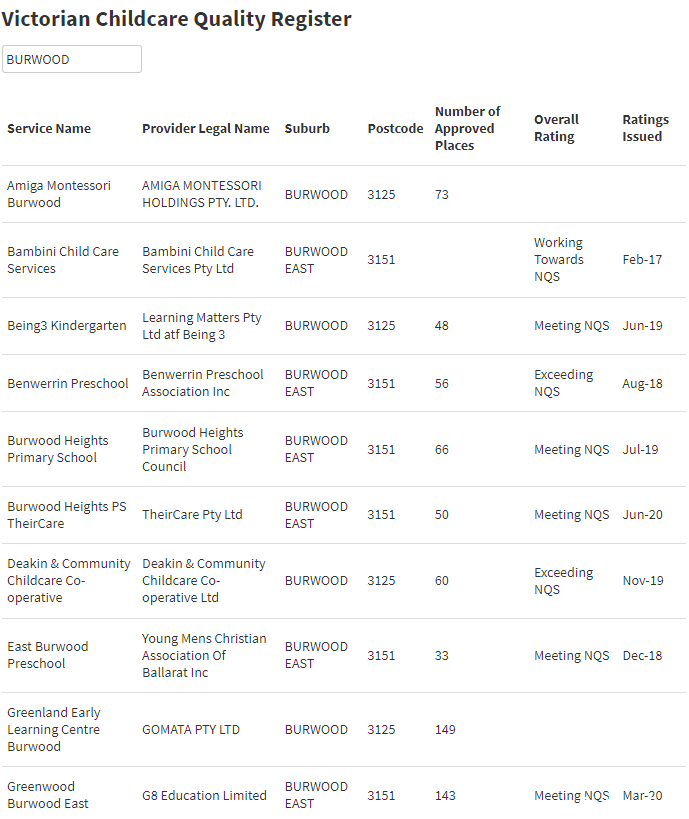
Task: Select the East Burwood Preschool entry
Action: pos(344,656)
